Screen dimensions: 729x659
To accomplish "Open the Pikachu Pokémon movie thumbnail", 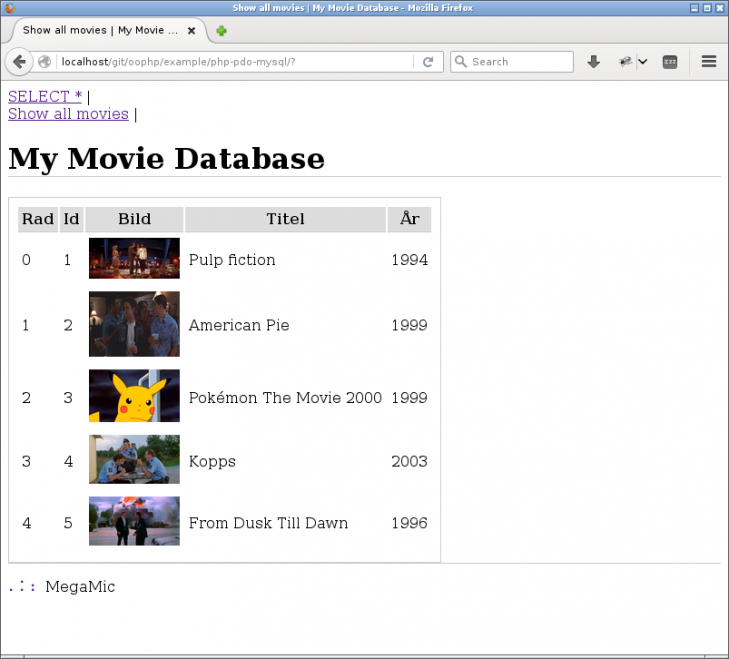I will tap(134, 396).
